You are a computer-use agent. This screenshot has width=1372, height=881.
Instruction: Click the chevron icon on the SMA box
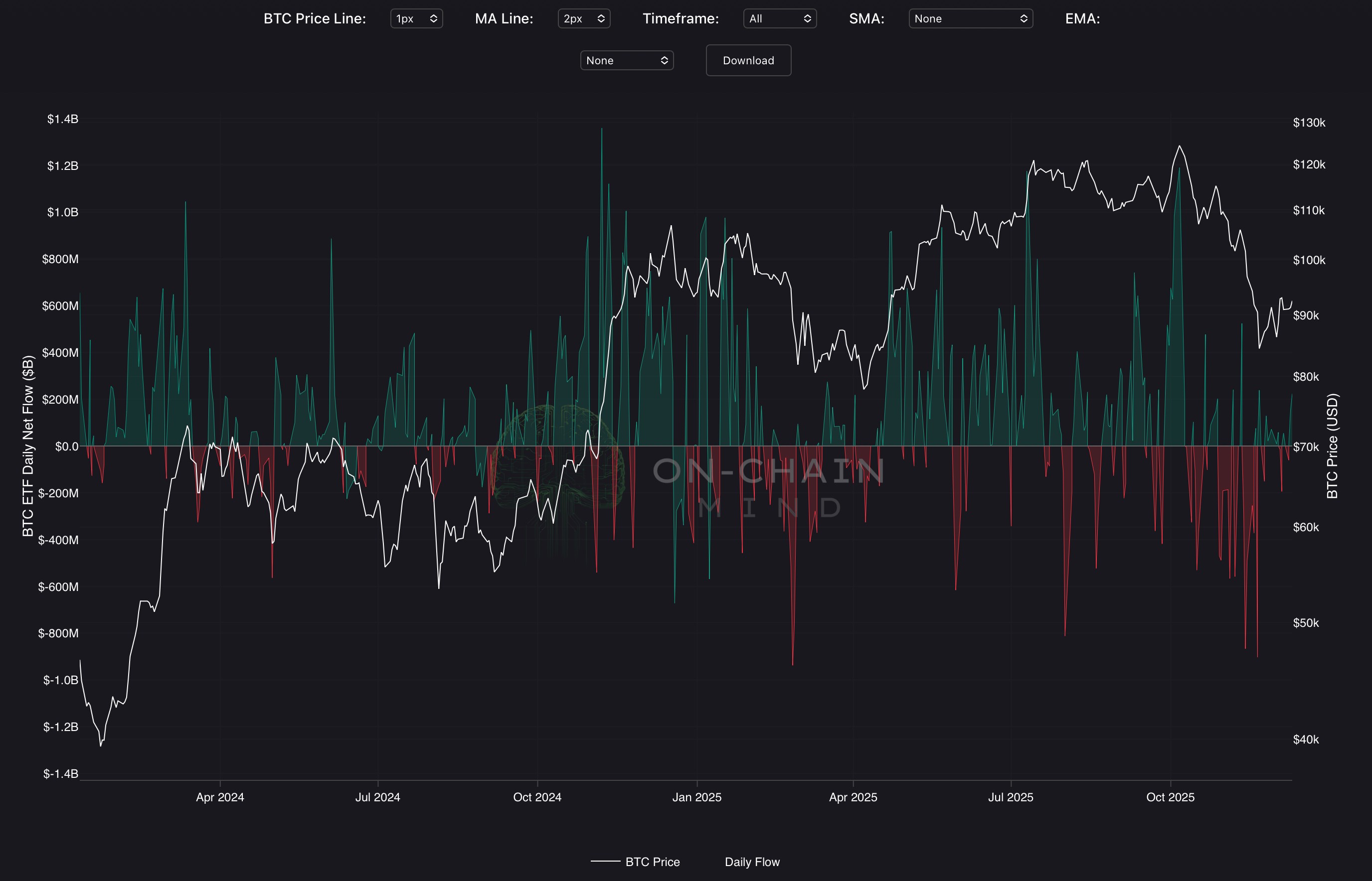click(x=1024, y=18)
